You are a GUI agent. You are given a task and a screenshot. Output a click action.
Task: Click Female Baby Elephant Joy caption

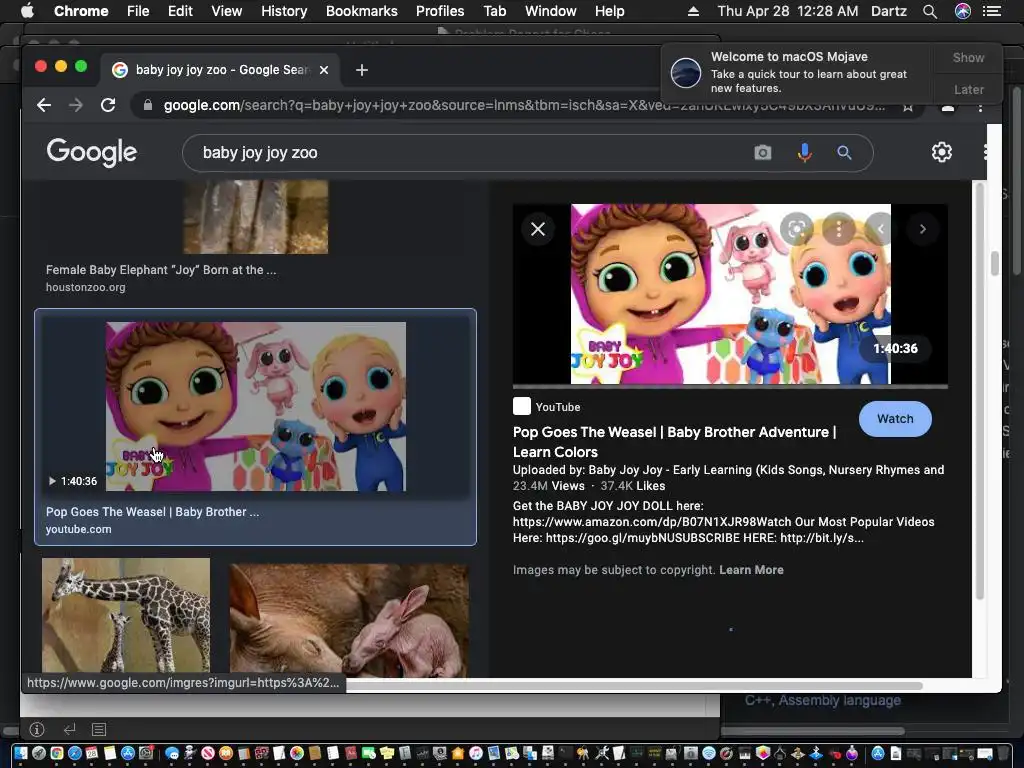tap(161, 270)
